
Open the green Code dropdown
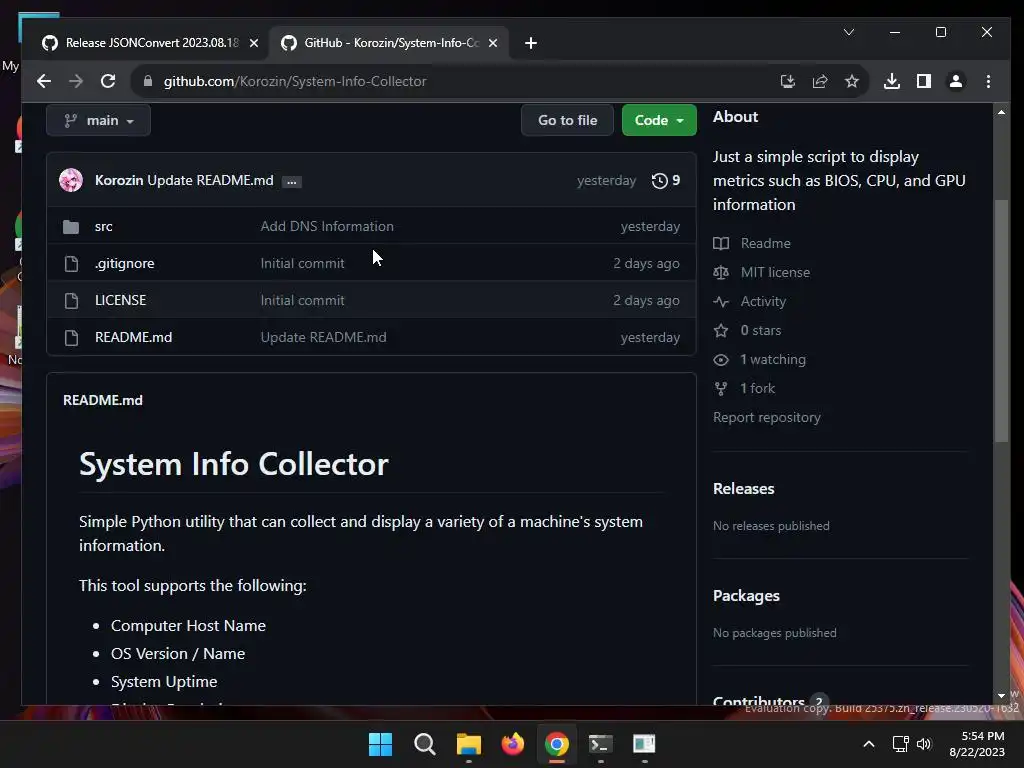click(x=659, y=120)
